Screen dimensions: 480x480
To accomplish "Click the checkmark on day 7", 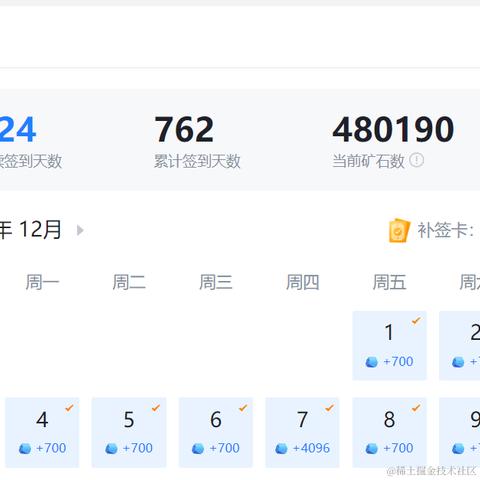I will pos(329,408).
